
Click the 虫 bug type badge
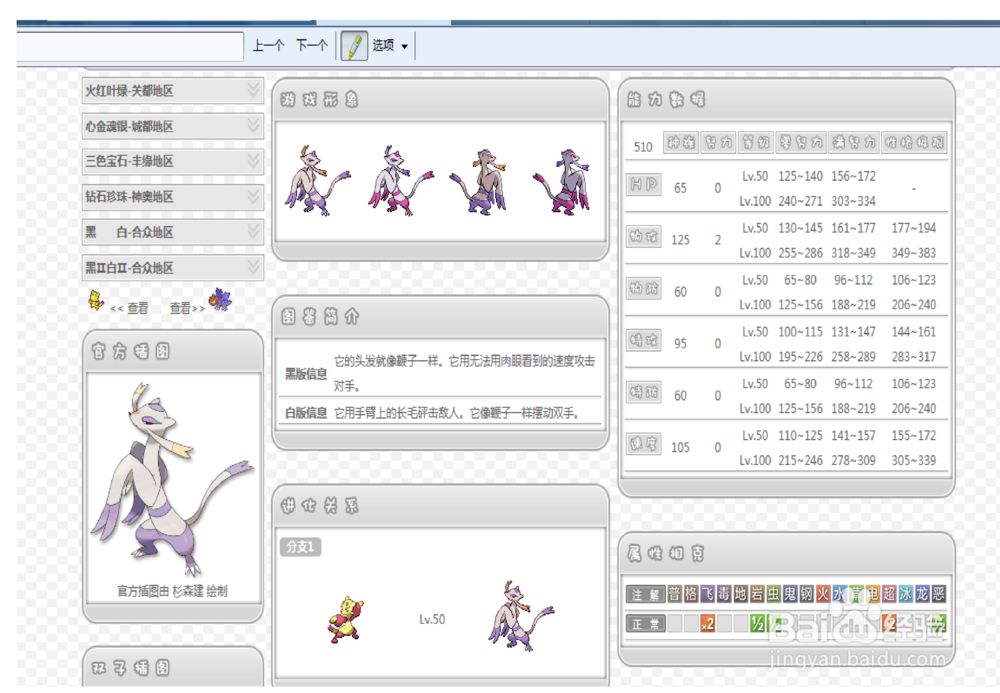(774, 594)
